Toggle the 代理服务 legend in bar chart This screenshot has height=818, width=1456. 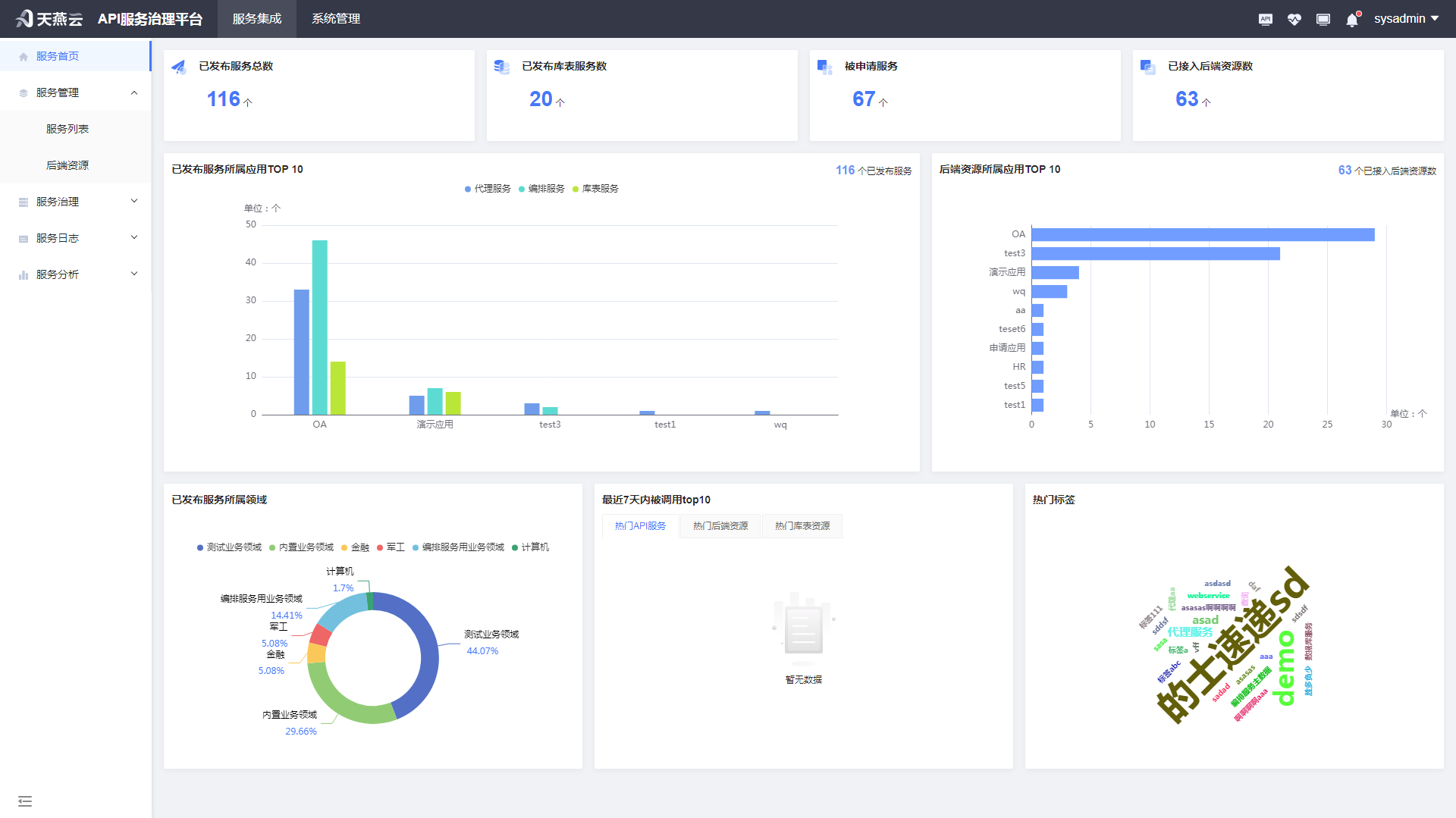pyautogui.click(x=487, y=189)
